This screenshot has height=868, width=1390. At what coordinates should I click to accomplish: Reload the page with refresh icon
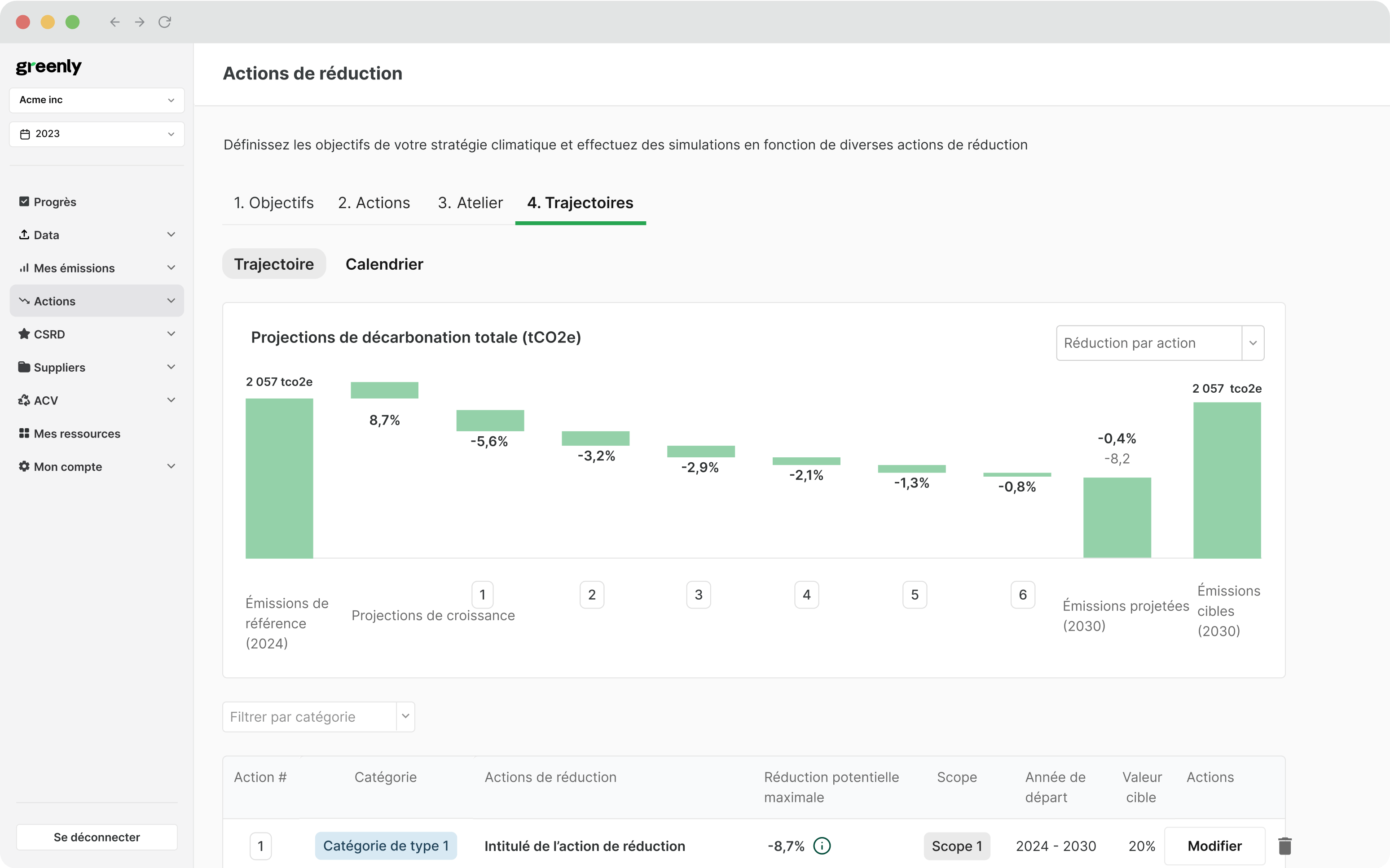click(165, 22)
